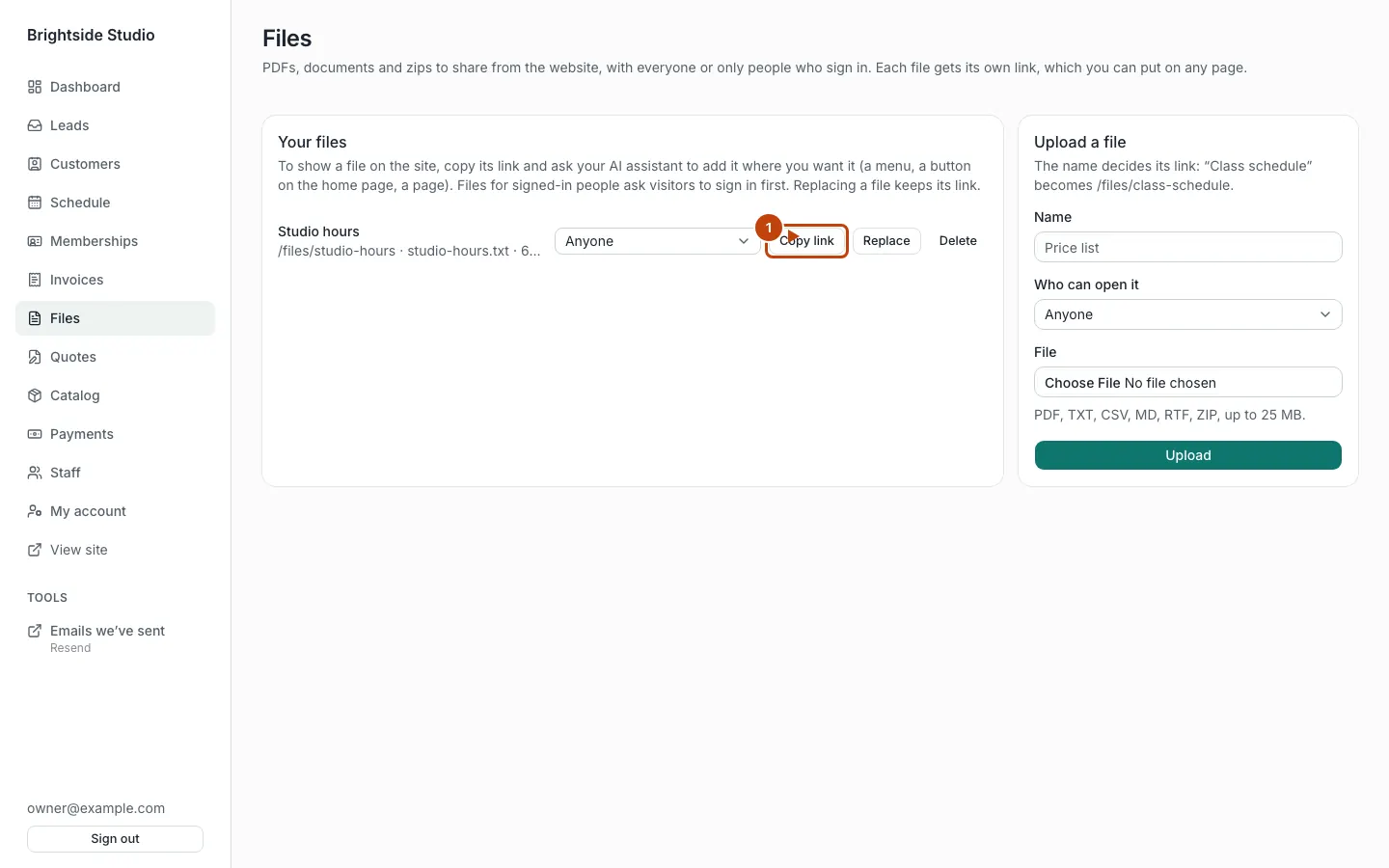The image size is (1389, 868).
Task: Click the Customers contact icon
Action: click(x=35, y=164)
